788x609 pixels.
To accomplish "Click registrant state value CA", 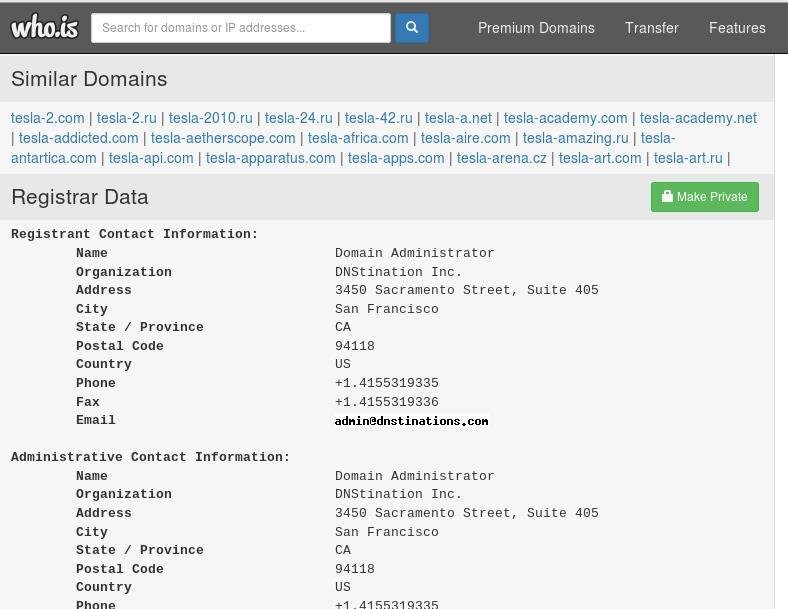I will point(343,327).
